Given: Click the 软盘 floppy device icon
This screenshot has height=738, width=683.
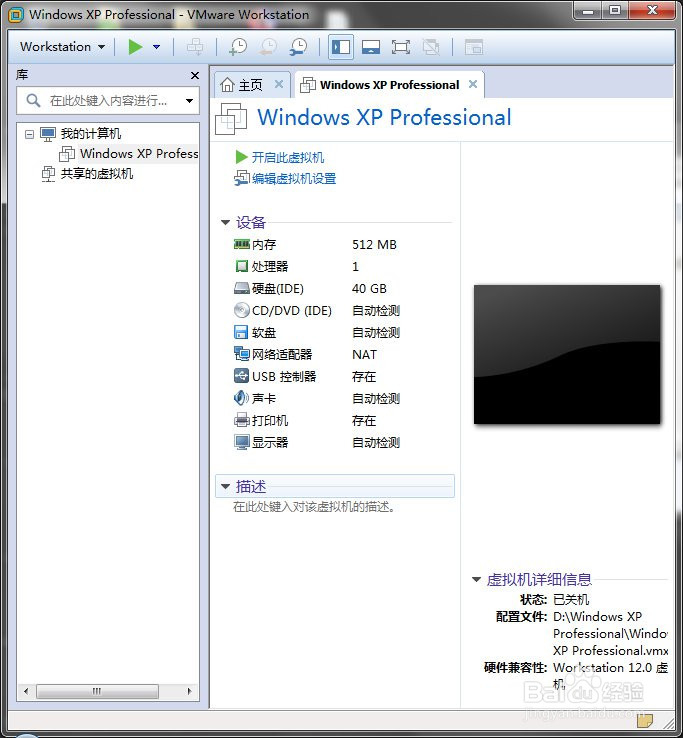Looking at the screenshot, I should pos(241,332).
